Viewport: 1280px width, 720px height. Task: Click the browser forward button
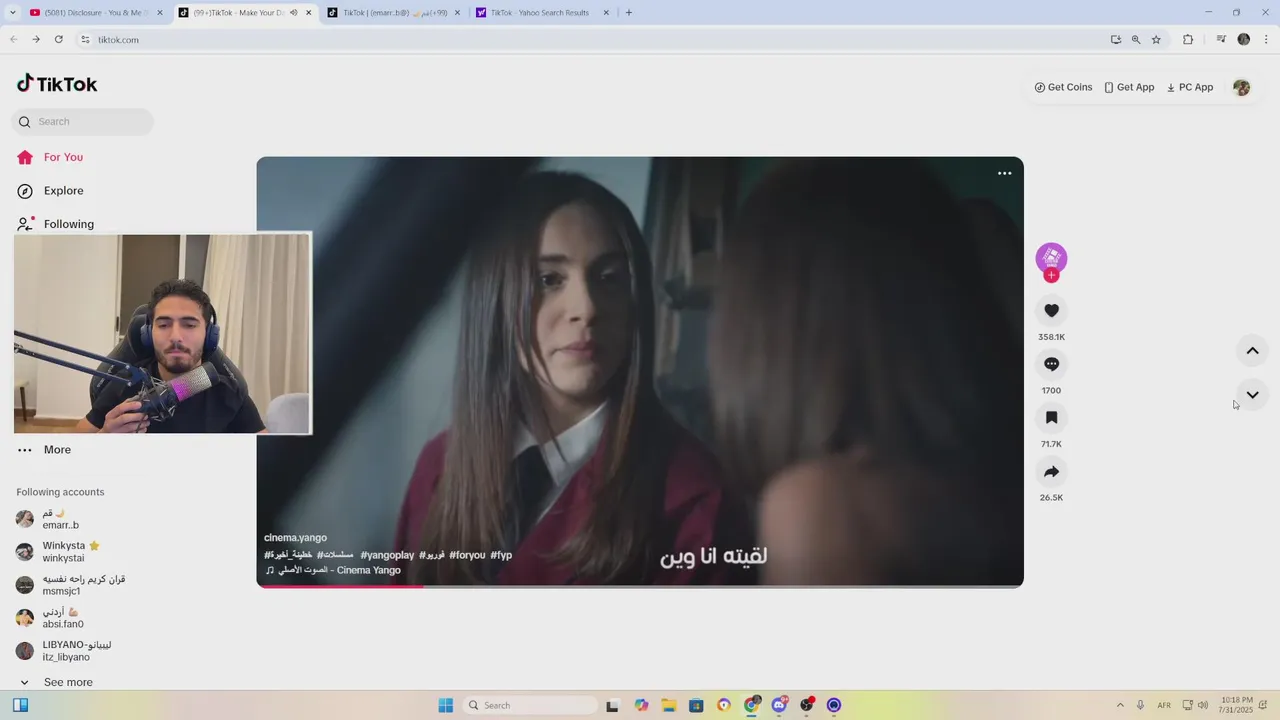[36, 40]
